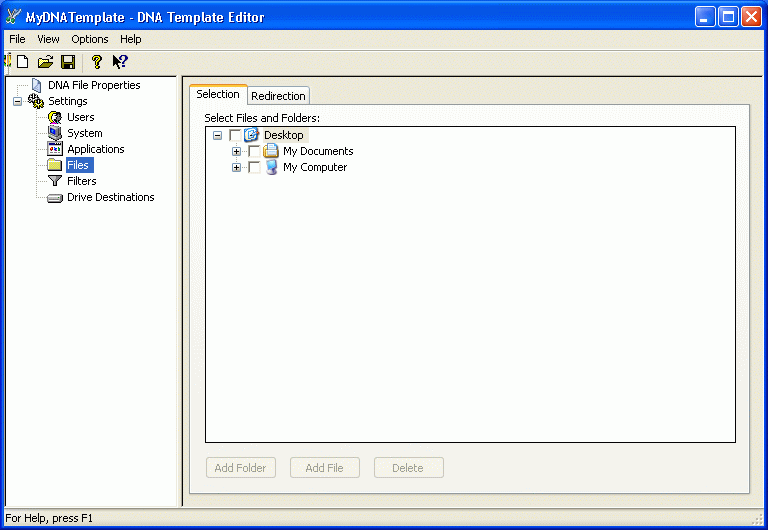The width and height of the screenshot is (768, 530).
Task: Click the System computer icon
Action: pos(55,133)
